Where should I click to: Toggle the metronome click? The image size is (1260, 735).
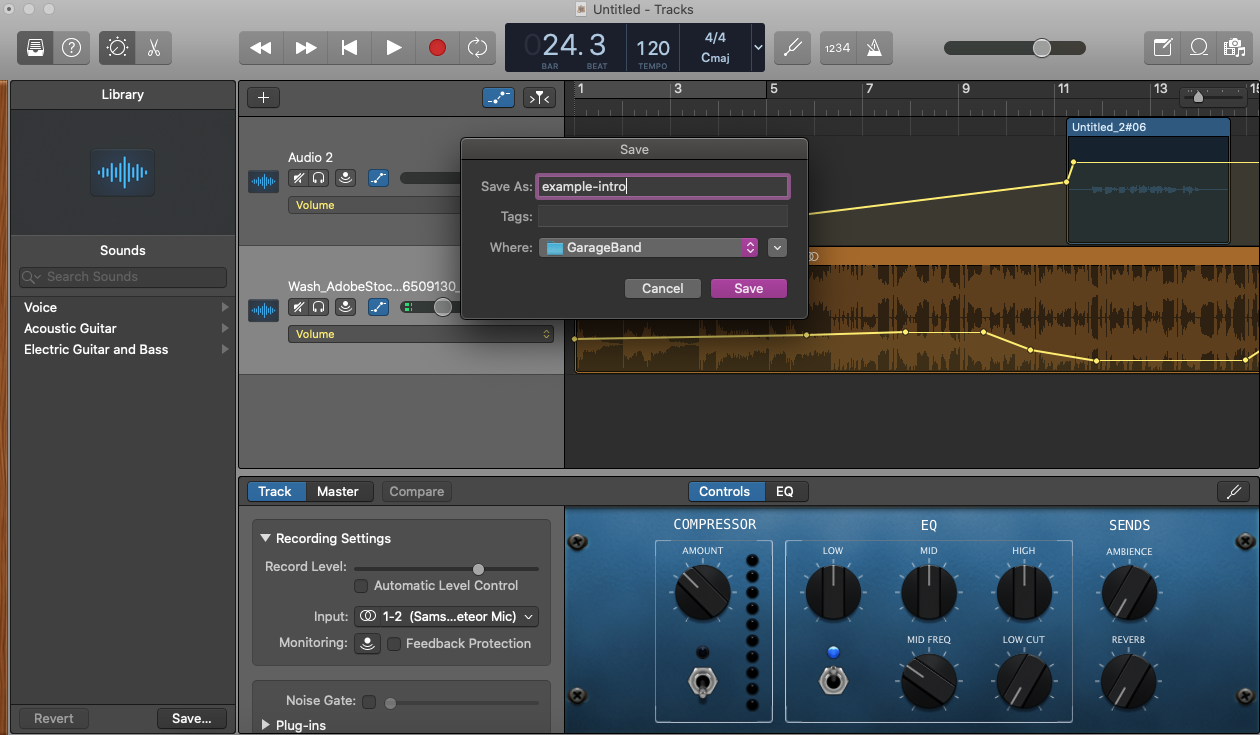(874, 48)
